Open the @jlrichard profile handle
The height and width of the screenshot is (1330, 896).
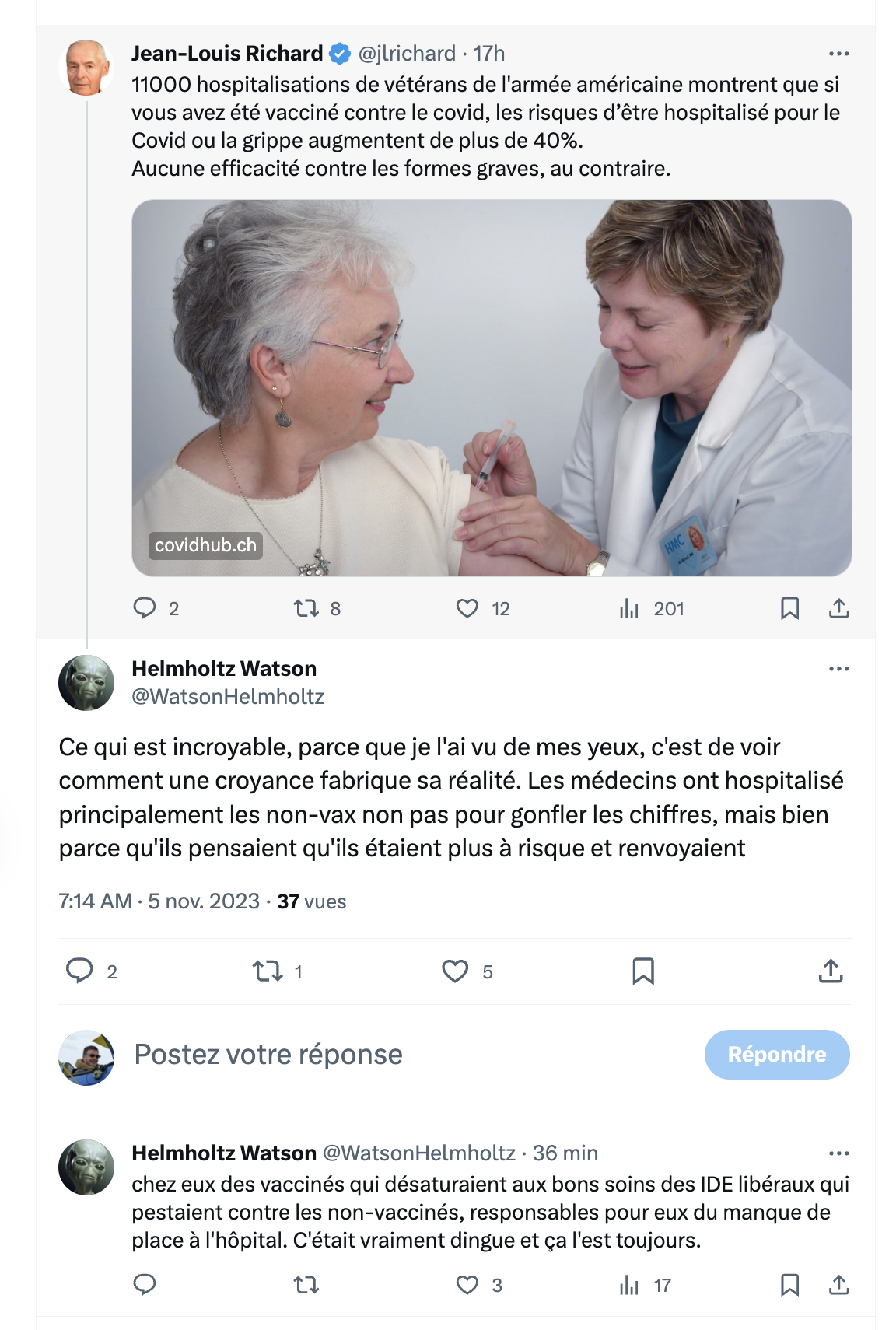coord(407,53)
